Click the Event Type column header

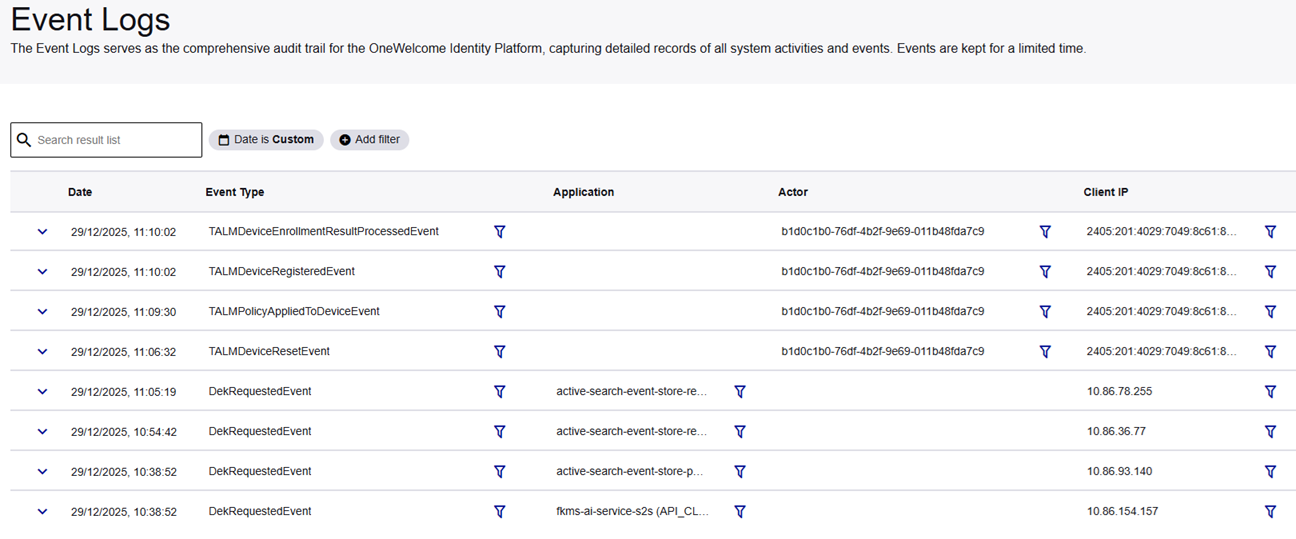coord(235,192)
